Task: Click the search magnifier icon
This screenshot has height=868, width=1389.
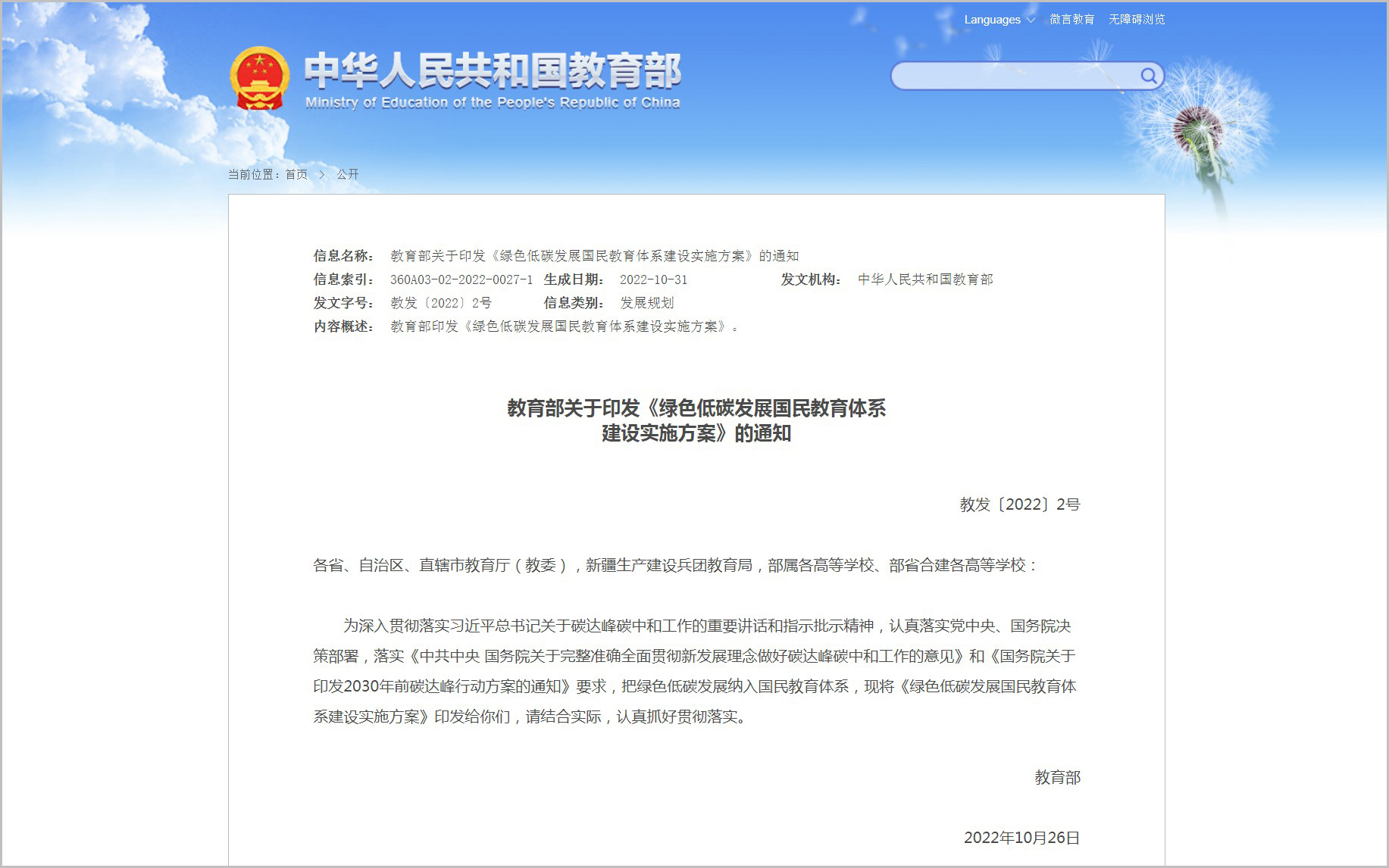Action: coord(1148,76)
